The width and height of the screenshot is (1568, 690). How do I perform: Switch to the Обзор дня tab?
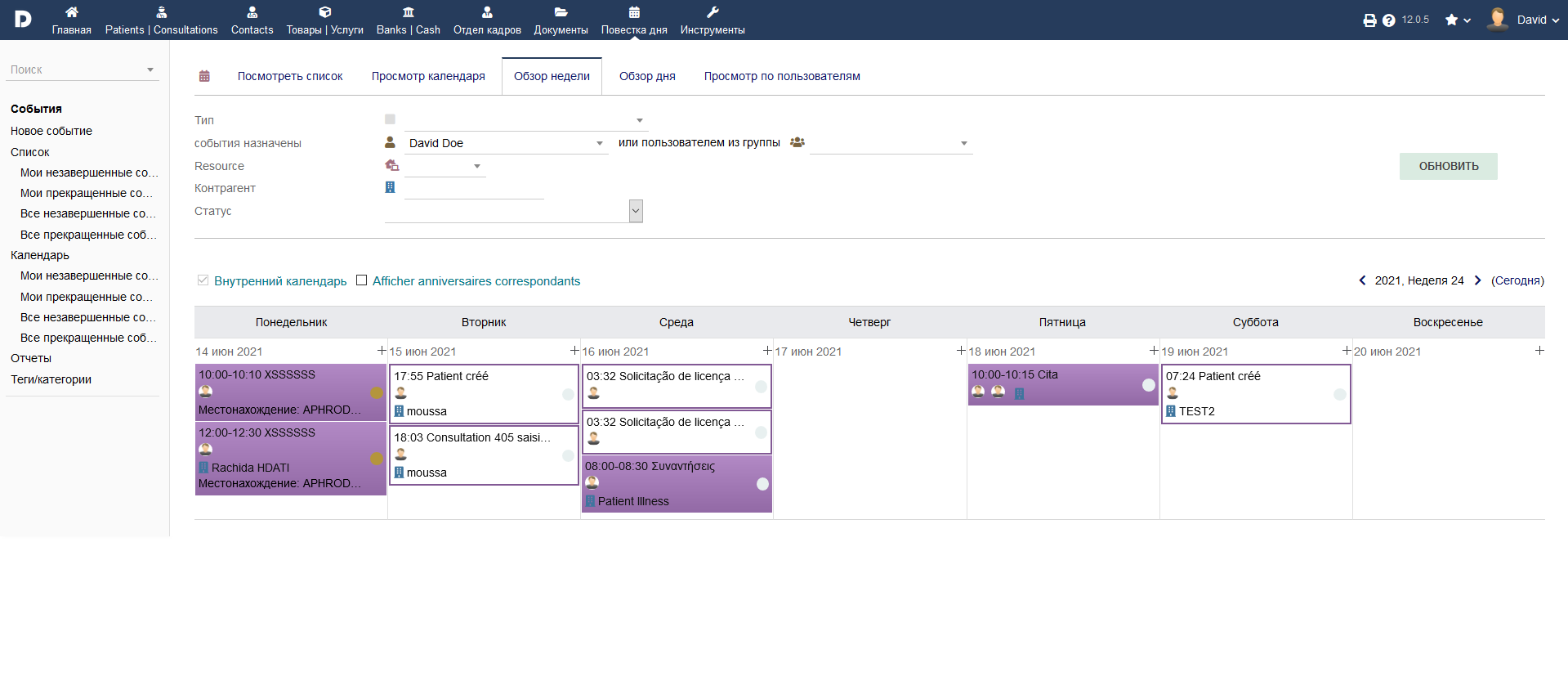pos(646,76)
